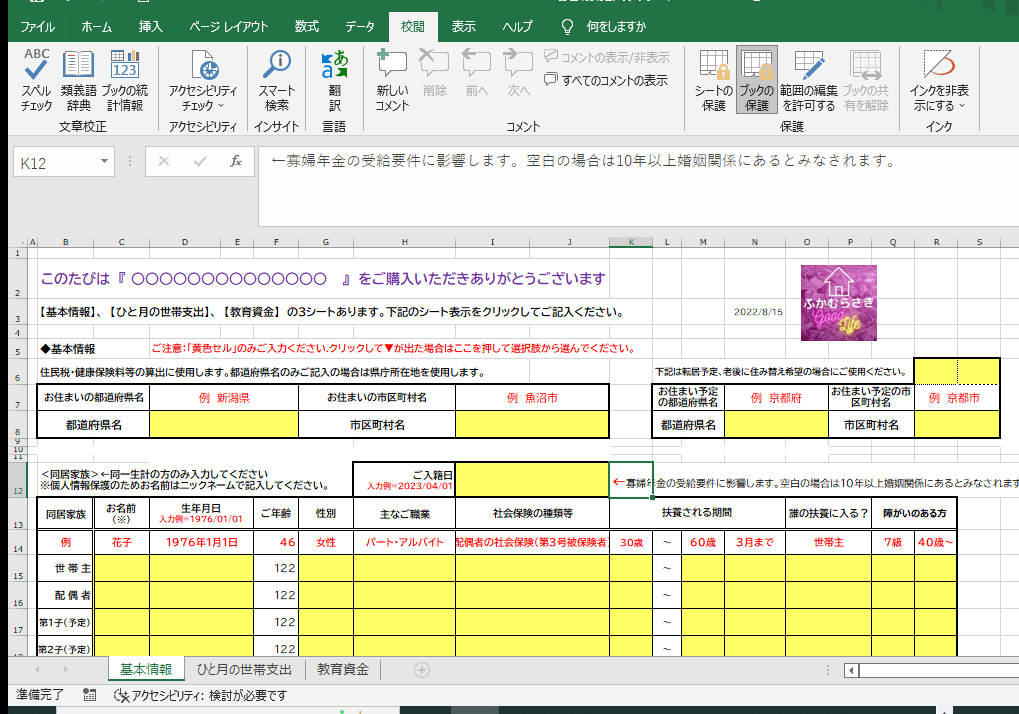The width and height of the screenshot is (1019, 714).
Task: Select the yellow ご入籍日 input cell
Action: click(532, 479)
